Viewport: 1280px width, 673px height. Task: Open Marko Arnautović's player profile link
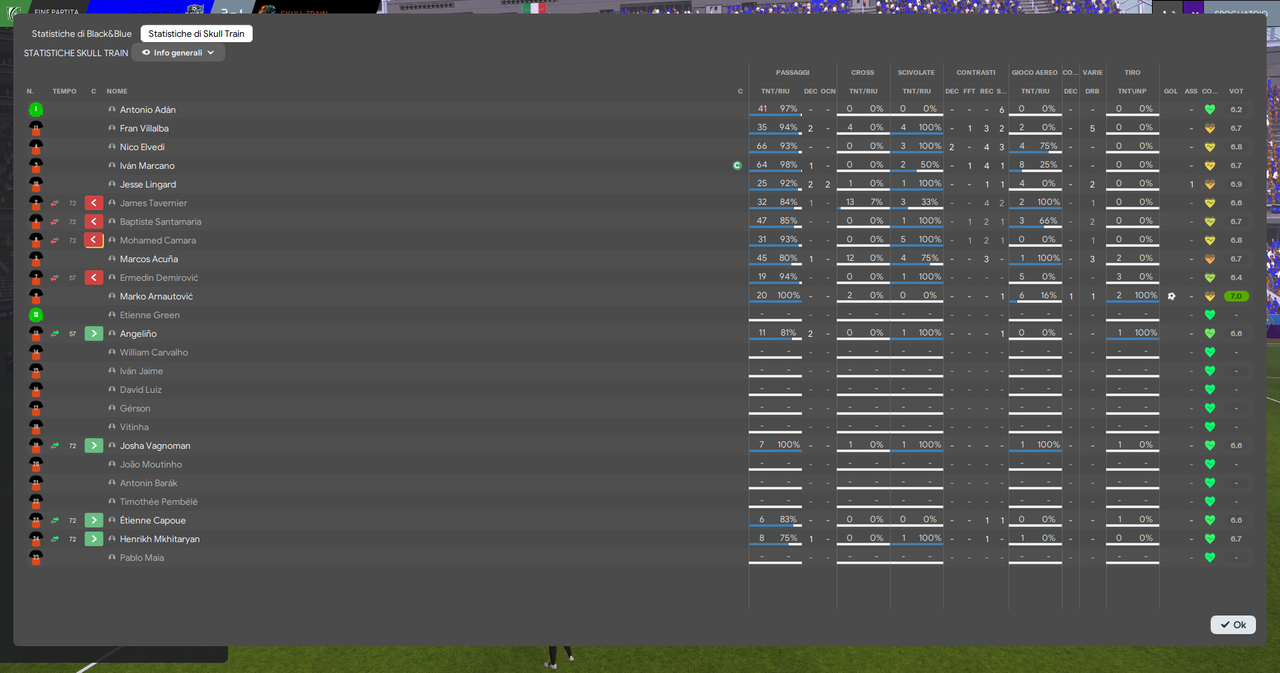[156, 297]
